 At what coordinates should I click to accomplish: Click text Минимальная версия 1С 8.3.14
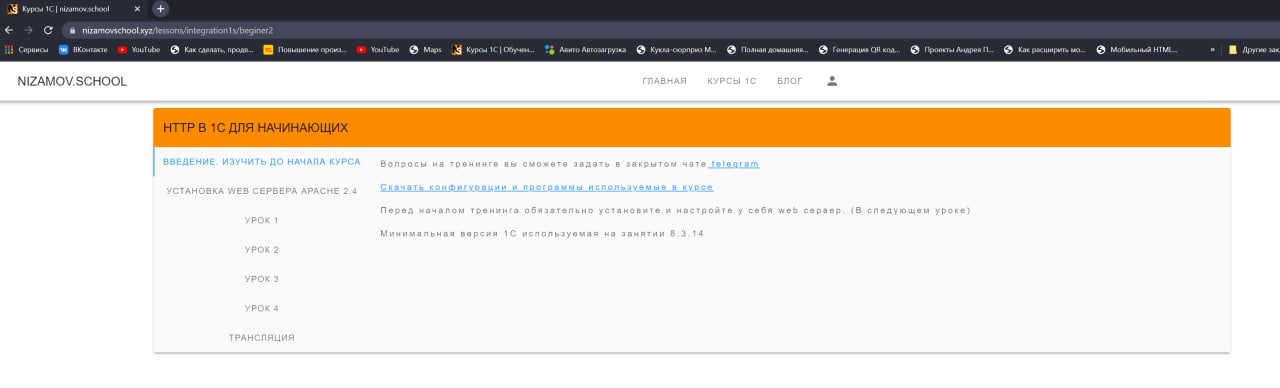pos(542,233)
